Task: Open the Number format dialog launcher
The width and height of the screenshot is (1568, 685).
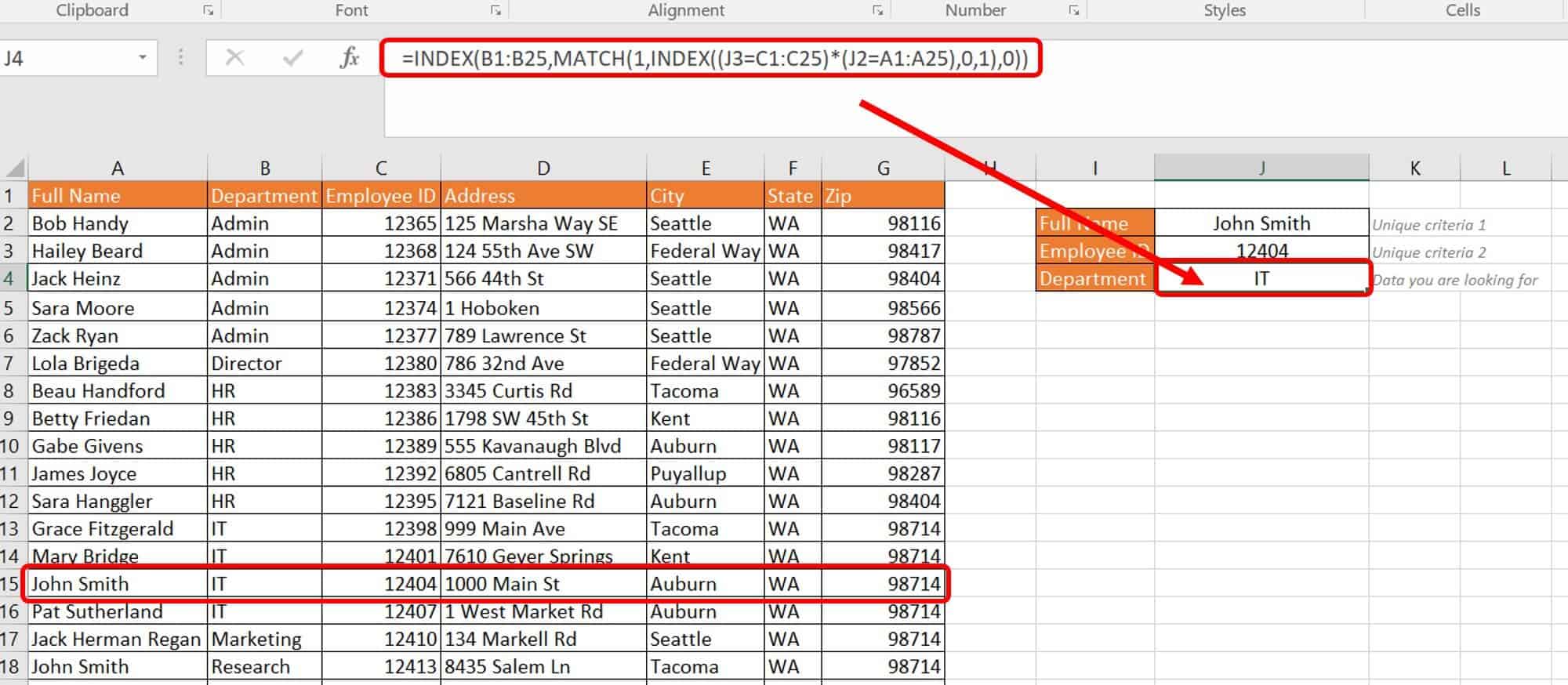Action: 1073,10
